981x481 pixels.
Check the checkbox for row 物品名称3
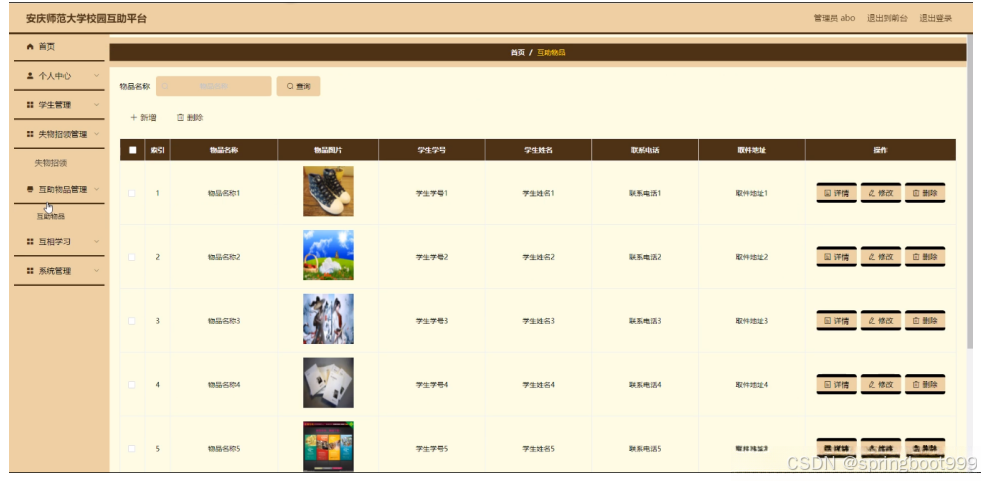tap(131, 321)
